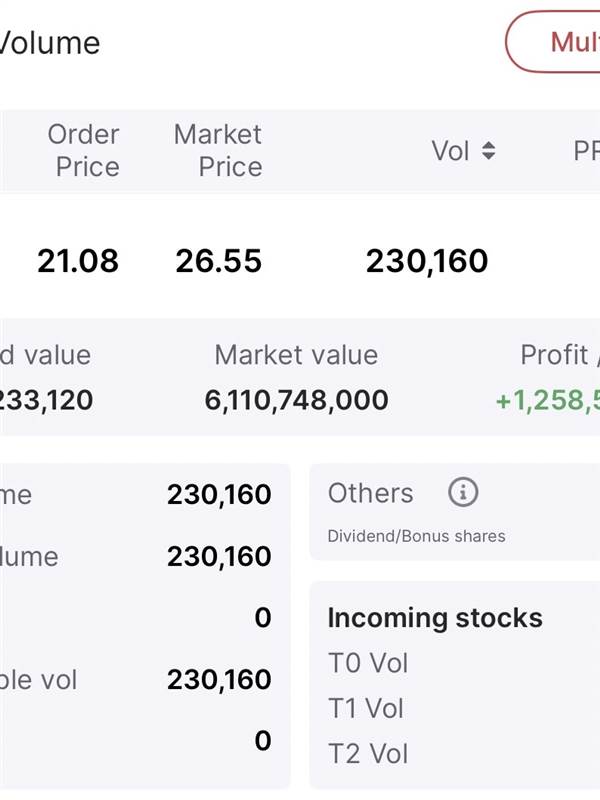Select the T2 Vol row
600x800 pixels.
[x=368, y=753]
